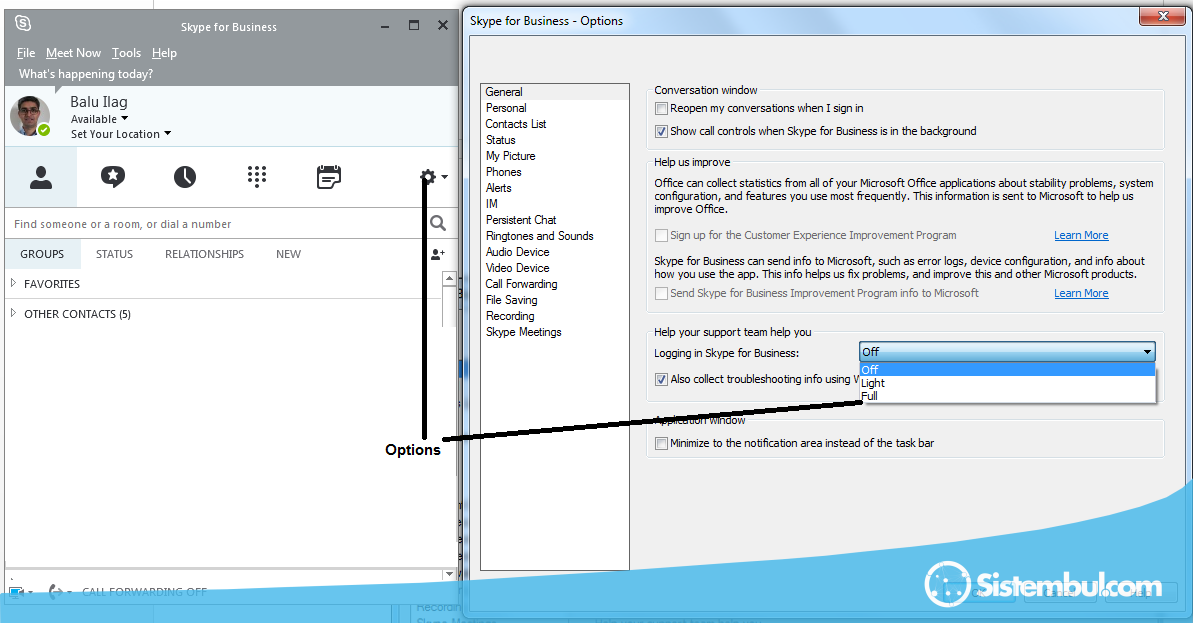
Task: Select Call Forwarding in the options list
Action: (555, 284)
